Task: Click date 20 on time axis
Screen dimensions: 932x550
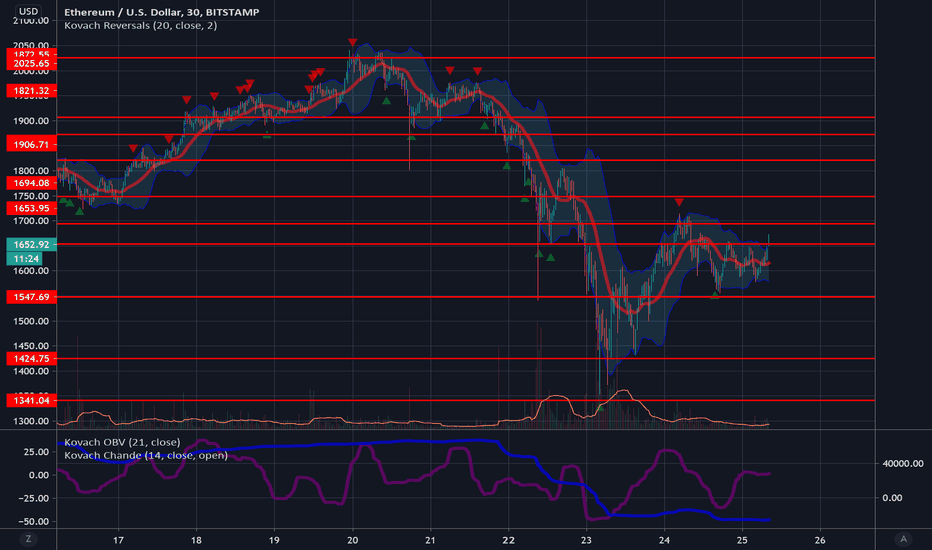Action: click(x=352, y=540)
